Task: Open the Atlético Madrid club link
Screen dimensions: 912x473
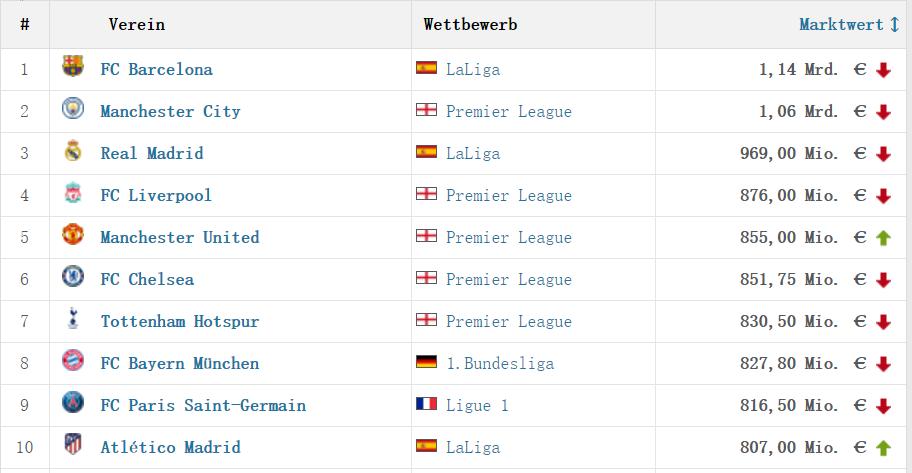Action: (170, 448)
